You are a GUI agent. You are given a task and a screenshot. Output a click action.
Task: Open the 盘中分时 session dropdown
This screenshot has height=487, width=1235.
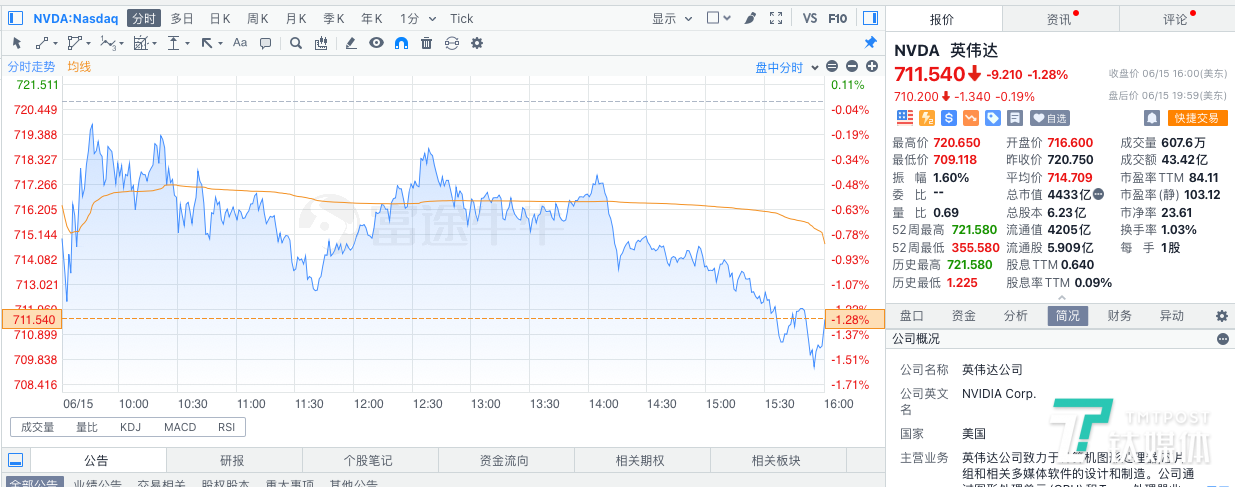click(x=785, y=67)
